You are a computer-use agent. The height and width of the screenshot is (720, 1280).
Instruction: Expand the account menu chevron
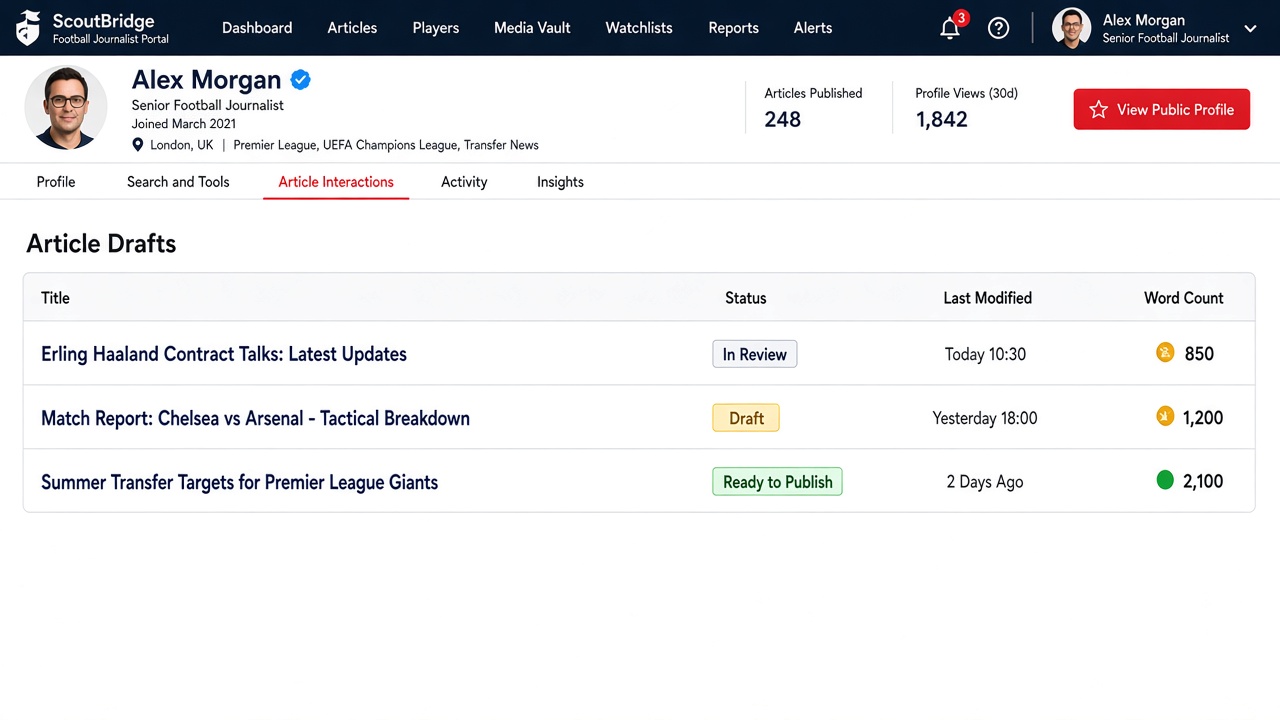1250,29
